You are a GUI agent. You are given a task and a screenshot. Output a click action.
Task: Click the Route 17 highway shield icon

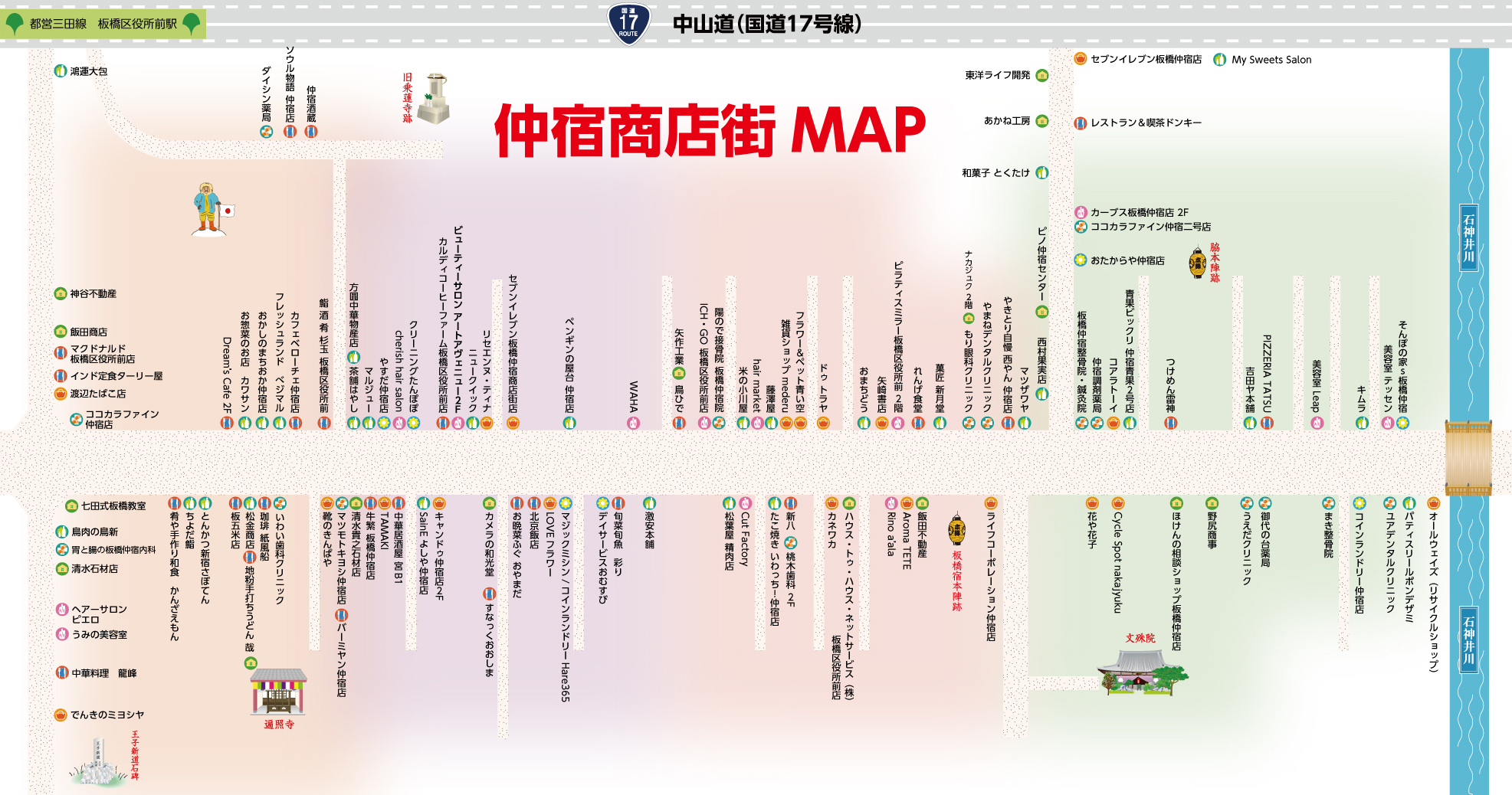(628, 24)
